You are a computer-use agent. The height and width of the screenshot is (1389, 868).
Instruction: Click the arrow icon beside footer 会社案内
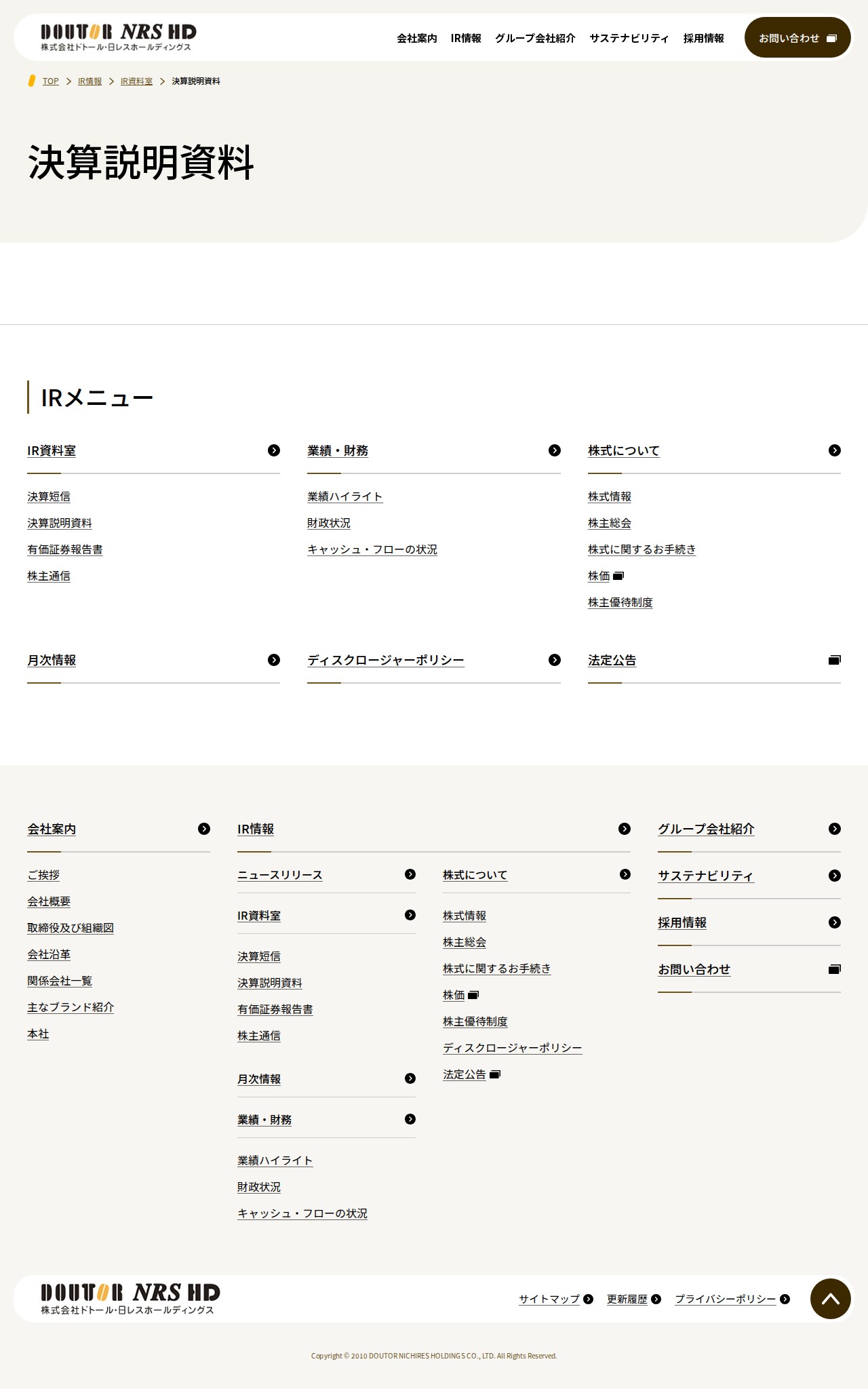204,829
